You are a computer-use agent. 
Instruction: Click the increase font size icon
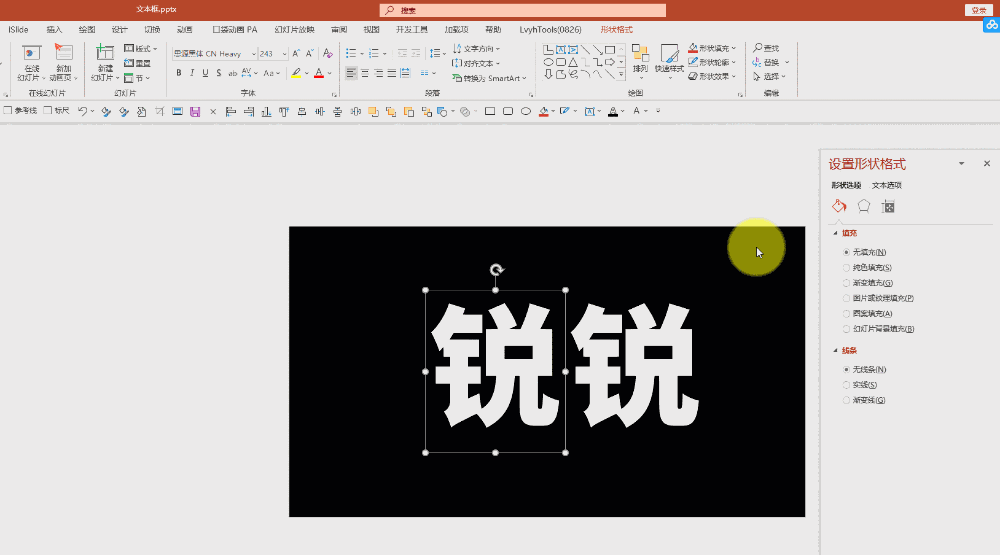(296, 54)
